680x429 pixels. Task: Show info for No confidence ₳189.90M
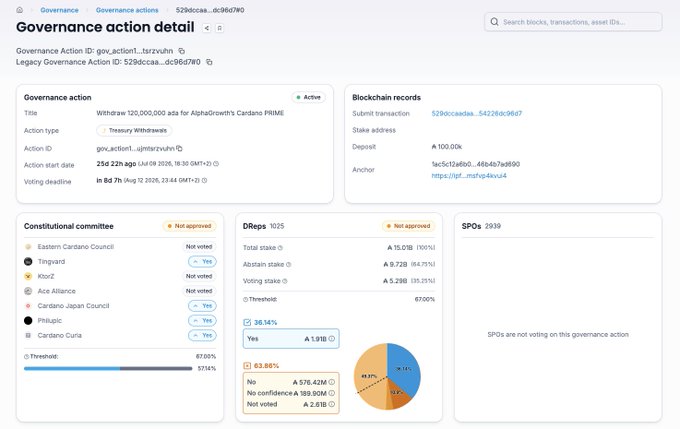(332, 393)
